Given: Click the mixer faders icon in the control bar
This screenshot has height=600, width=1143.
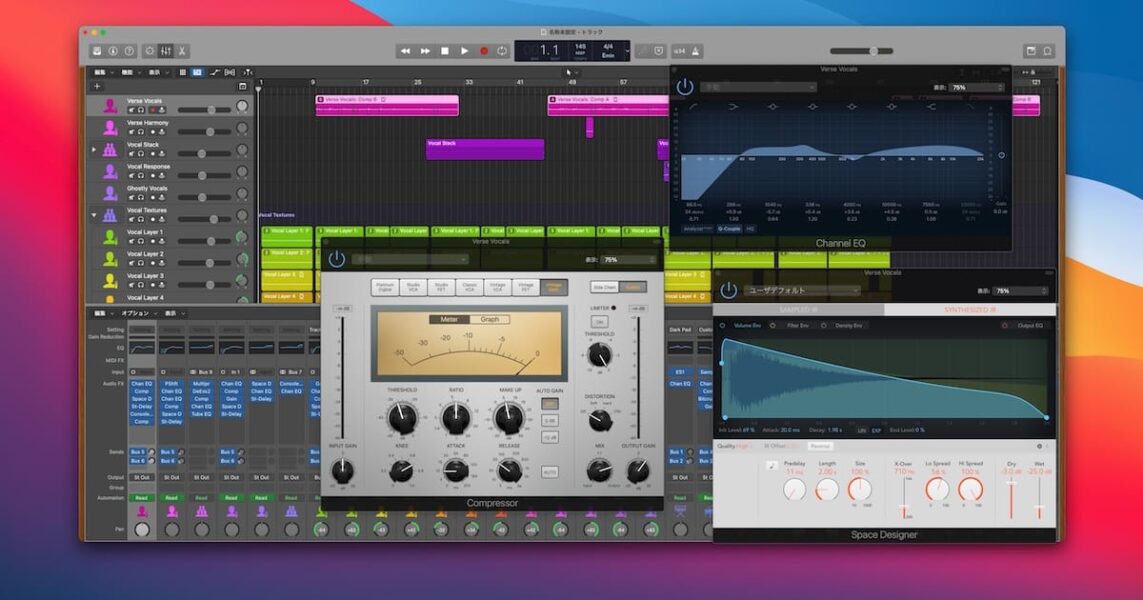Looking at the screenshot, I should pos(167,50).
